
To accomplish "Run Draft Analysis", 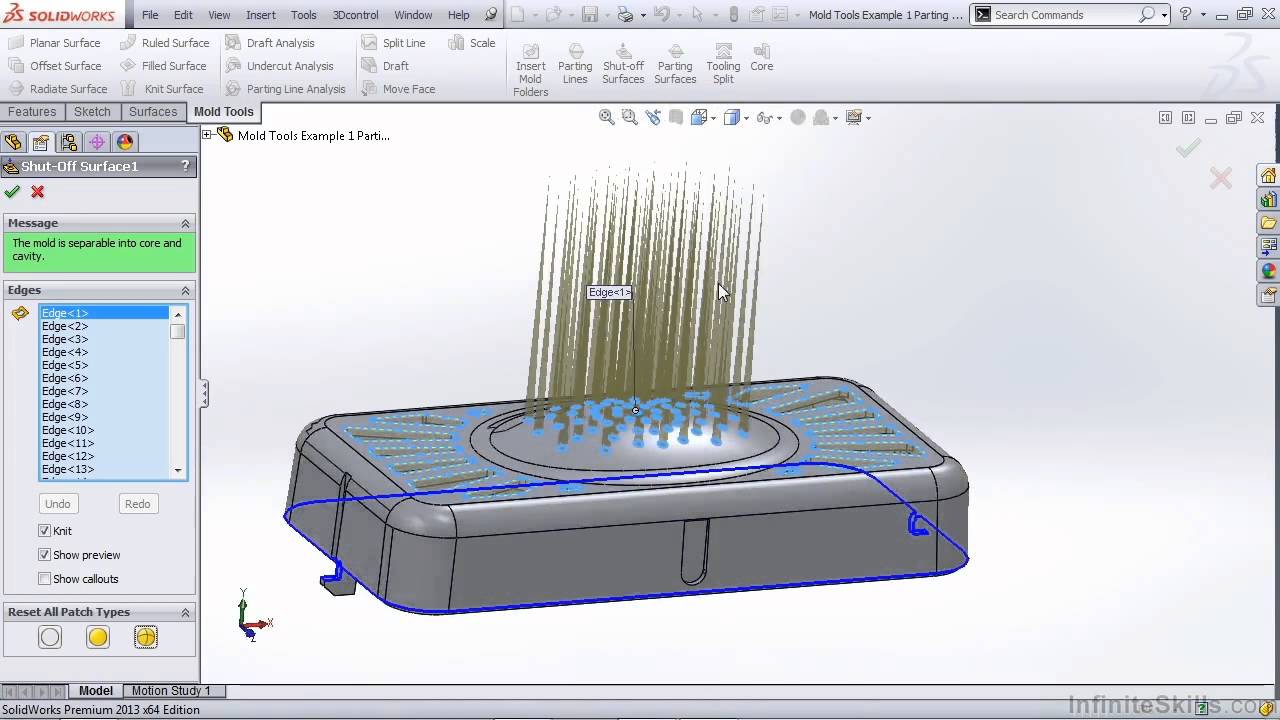I will [269, 43].
